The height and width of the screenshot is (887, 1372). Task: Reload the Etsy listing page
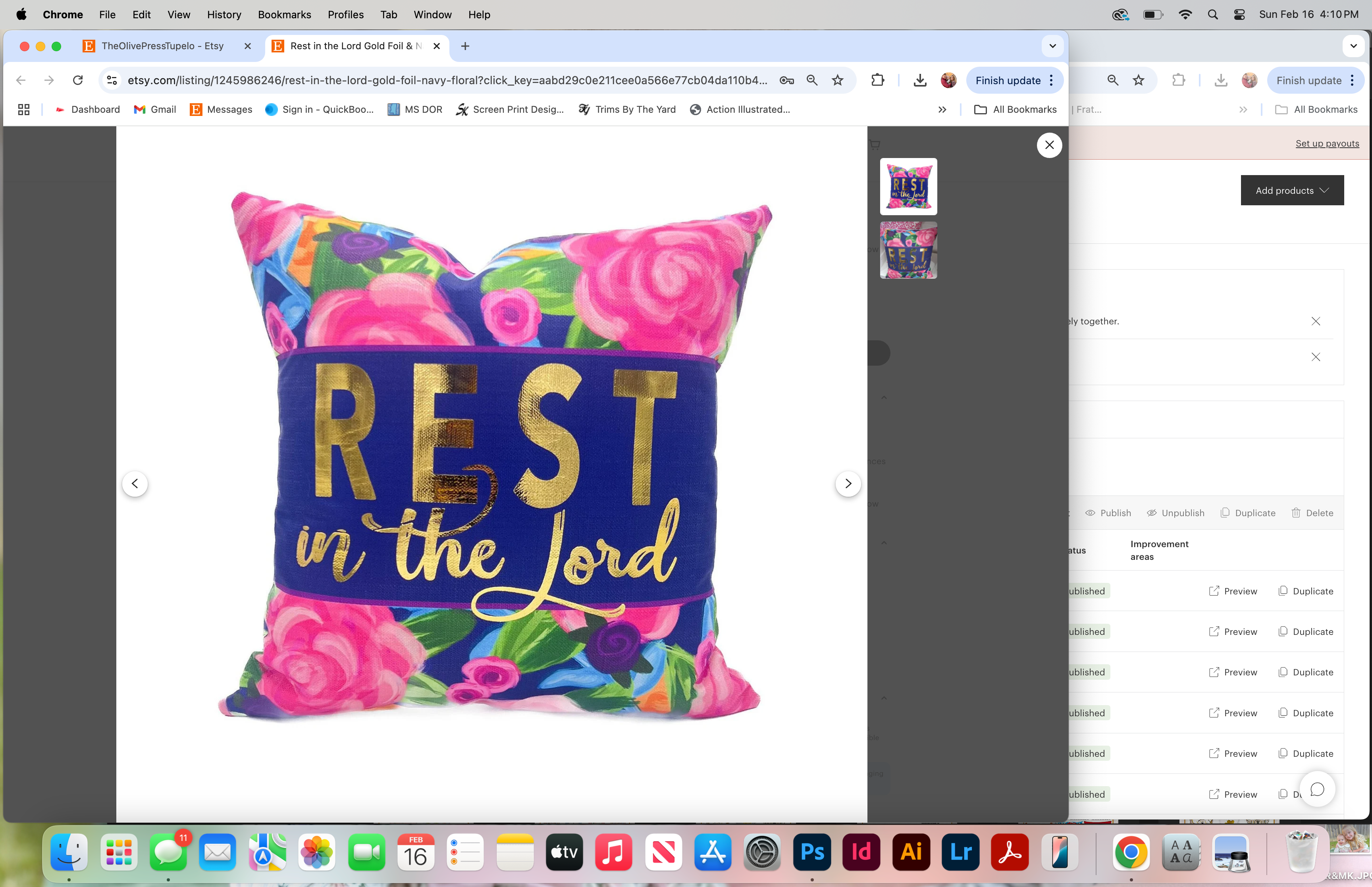[78, 81]
